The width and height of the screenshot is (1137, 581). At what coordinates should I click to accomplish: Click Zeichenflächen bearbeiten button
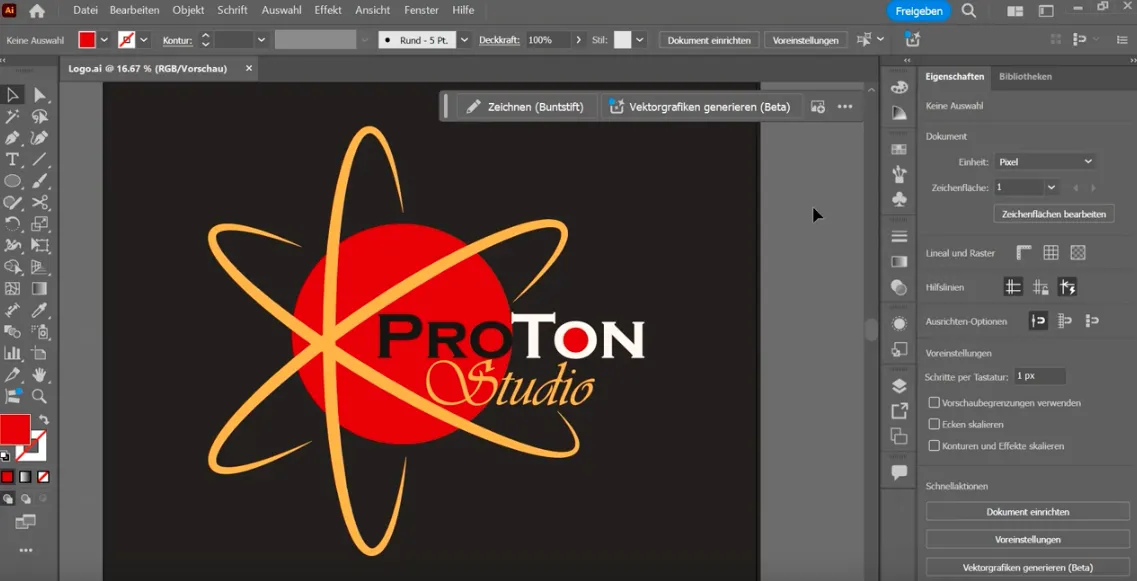pos(1054,214)
